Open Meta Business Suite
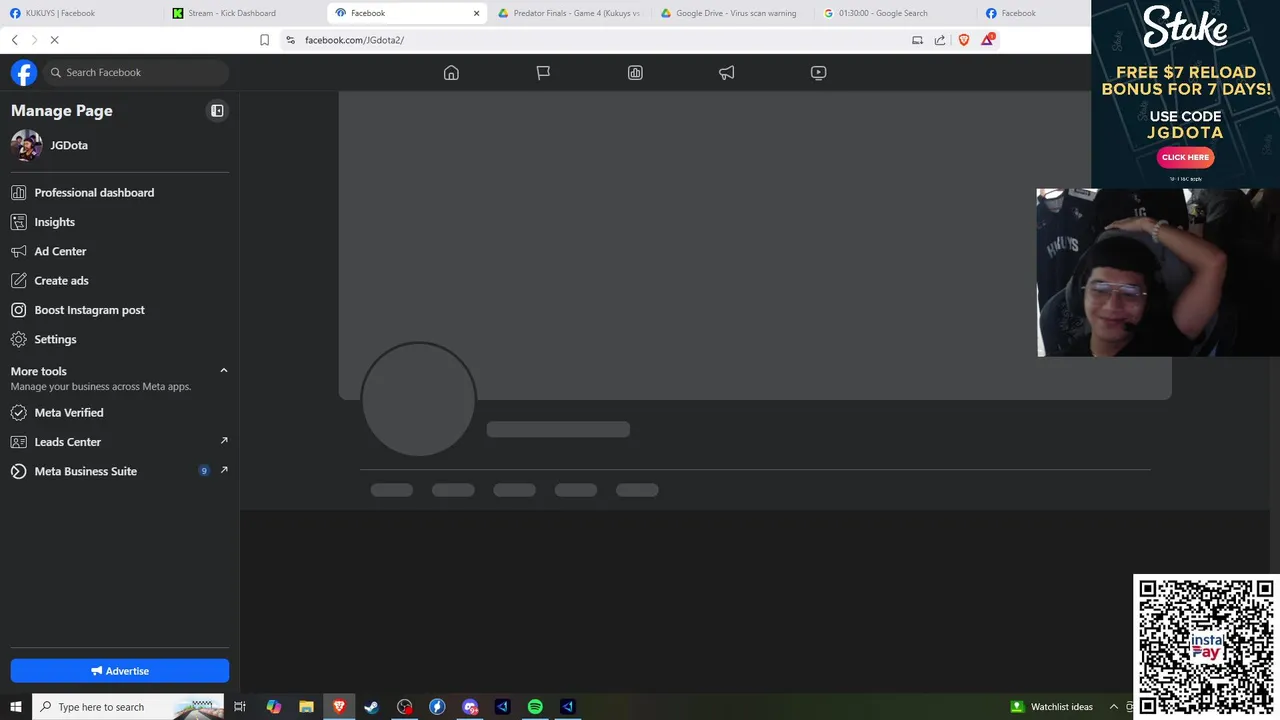 (120, 471)
